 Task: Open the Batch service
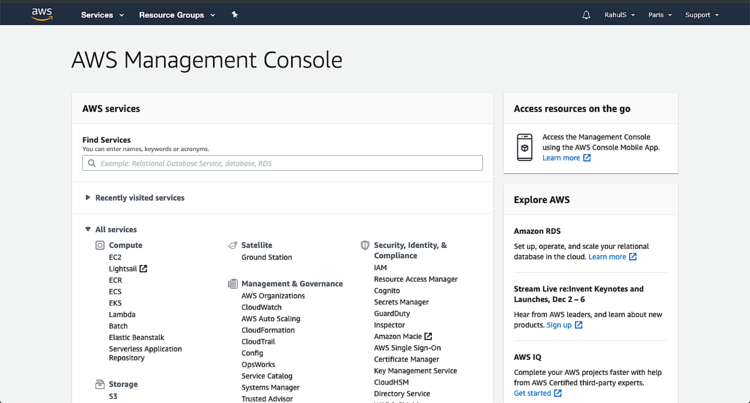coord(118,326)
